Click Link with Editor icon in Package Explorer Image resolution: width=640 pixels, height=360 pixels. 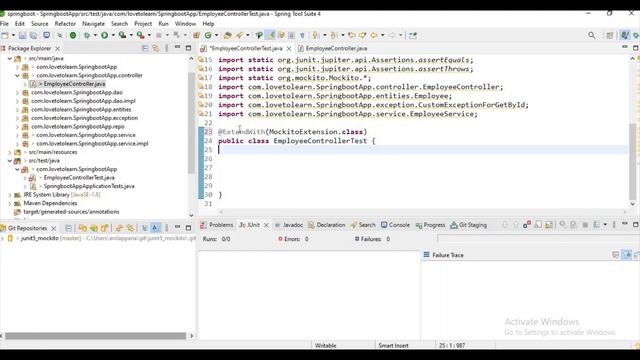point(156,48)
